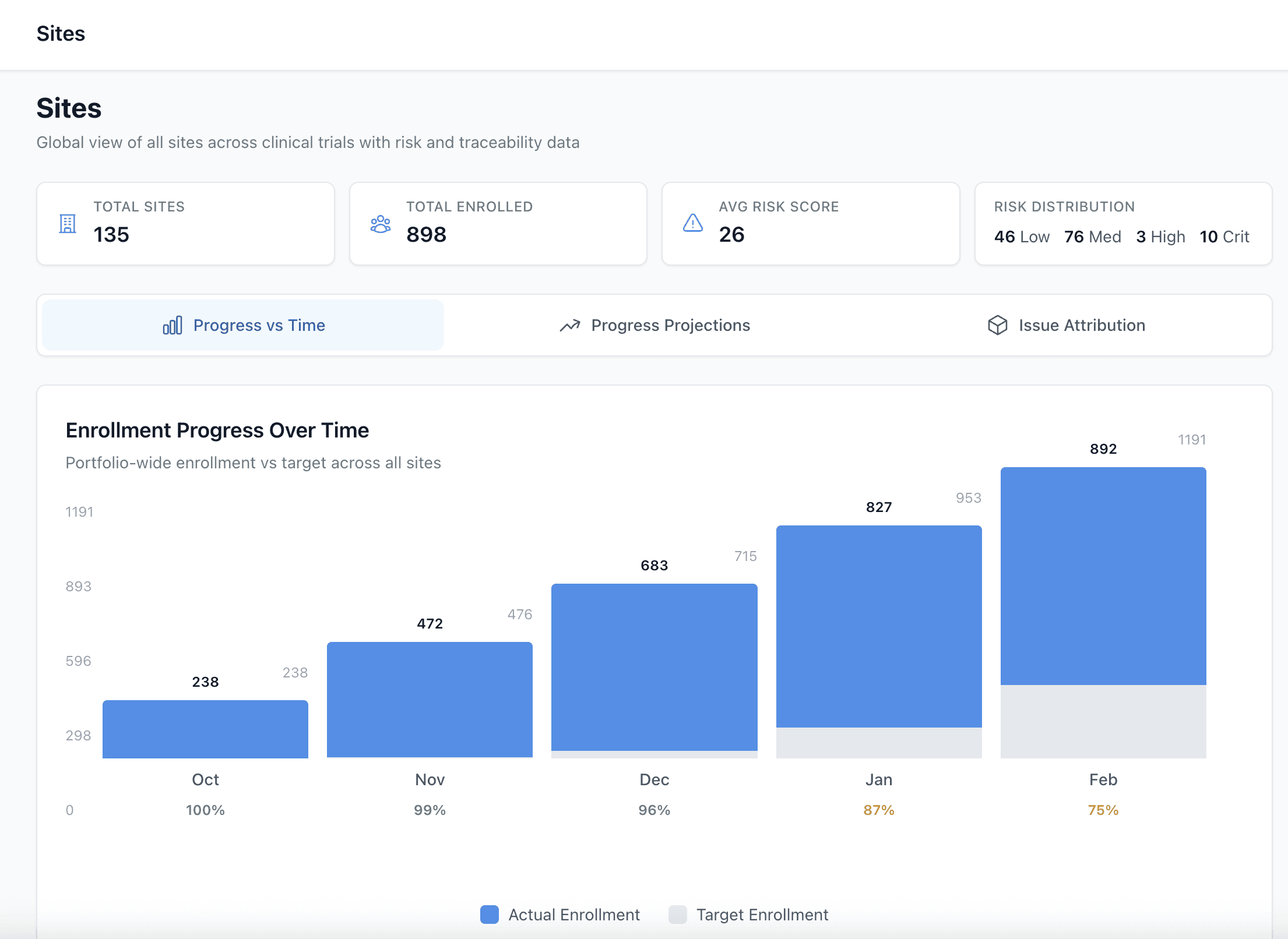The image size is (1288, 939).
Task: Click the 10 Crit risk count
Action: [x=1224, y=237]
